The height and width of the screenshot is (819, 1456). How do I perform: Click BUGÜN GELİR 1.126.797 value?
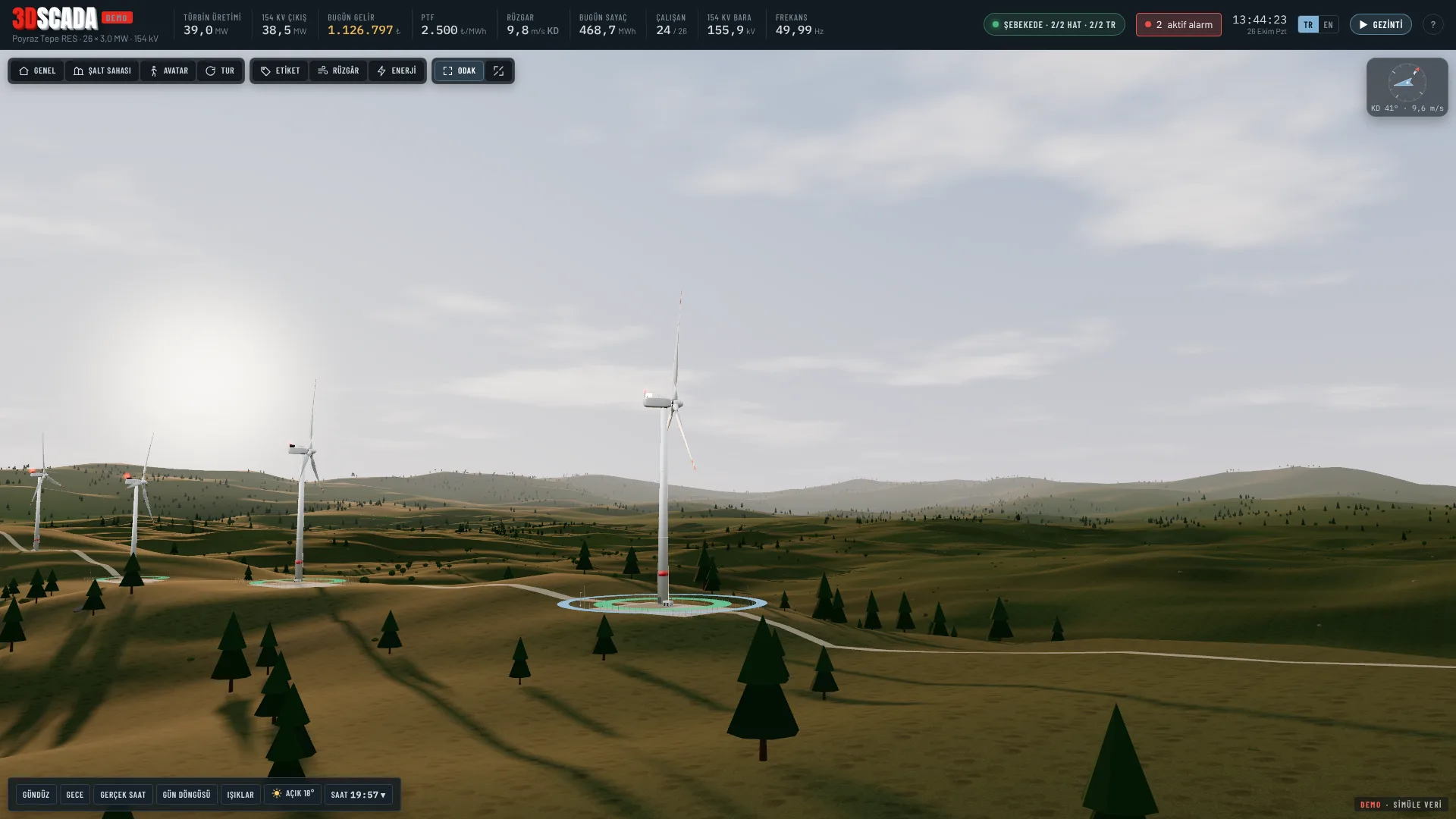364,30
